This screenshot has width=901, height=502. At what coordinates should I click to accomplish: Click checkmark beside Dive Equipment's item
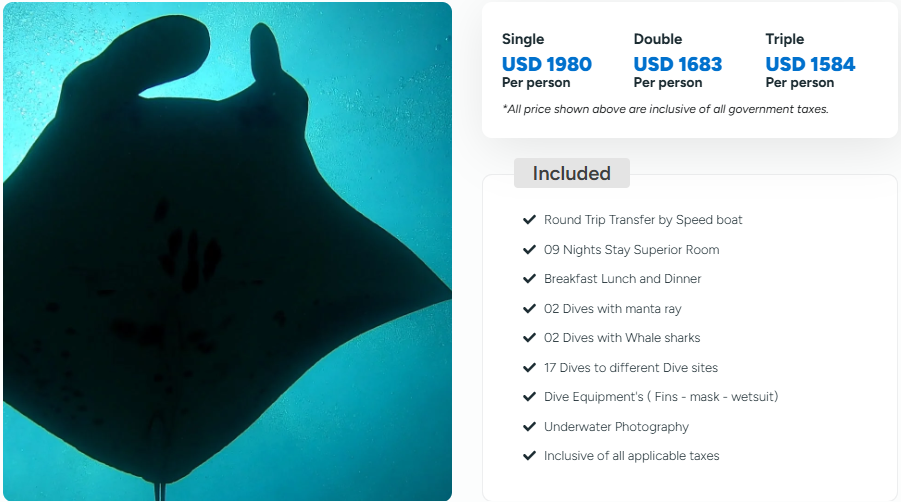pos(529,397)
